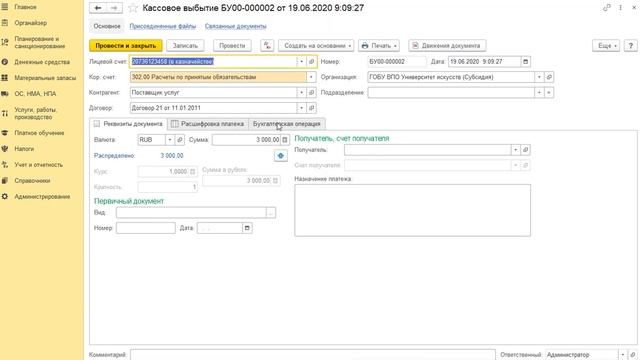Click Распределено 3 000,00 value

point(172,156)
